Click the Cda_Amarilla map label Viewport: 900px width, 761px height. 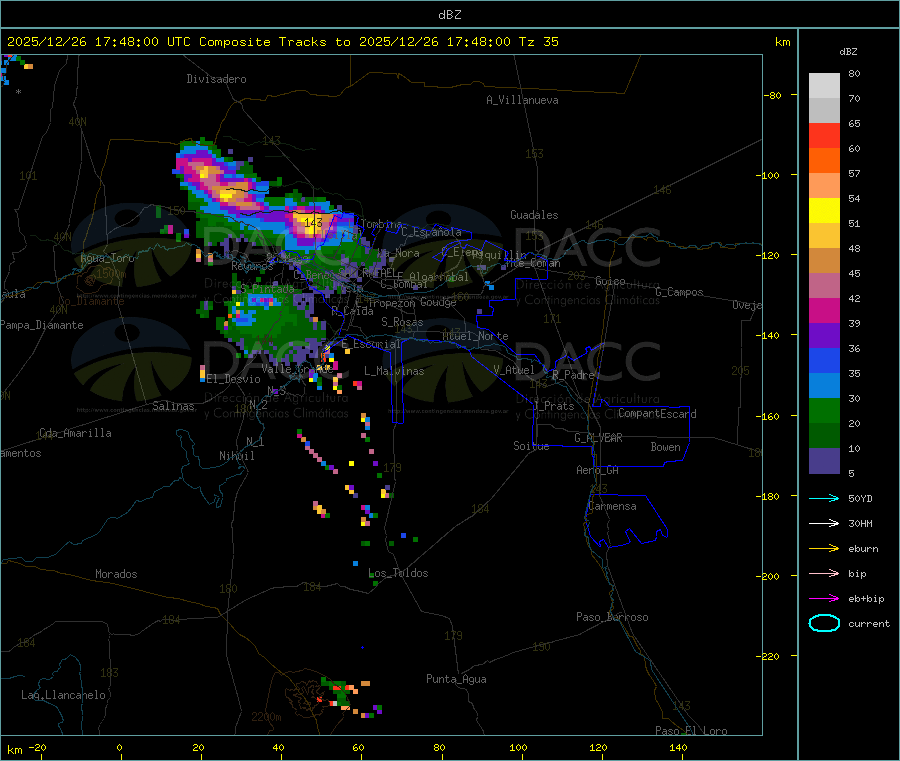pyautogui.click(x=75, y=433)
